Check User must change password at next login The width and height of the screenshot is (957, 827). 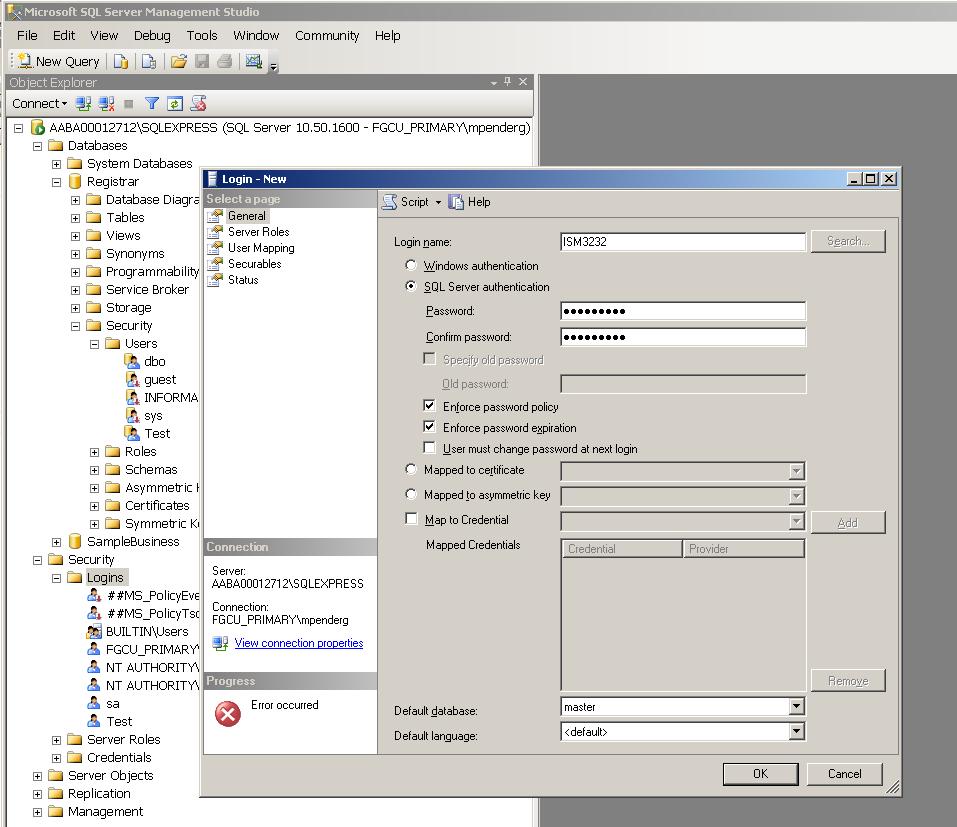coord(430,447)
